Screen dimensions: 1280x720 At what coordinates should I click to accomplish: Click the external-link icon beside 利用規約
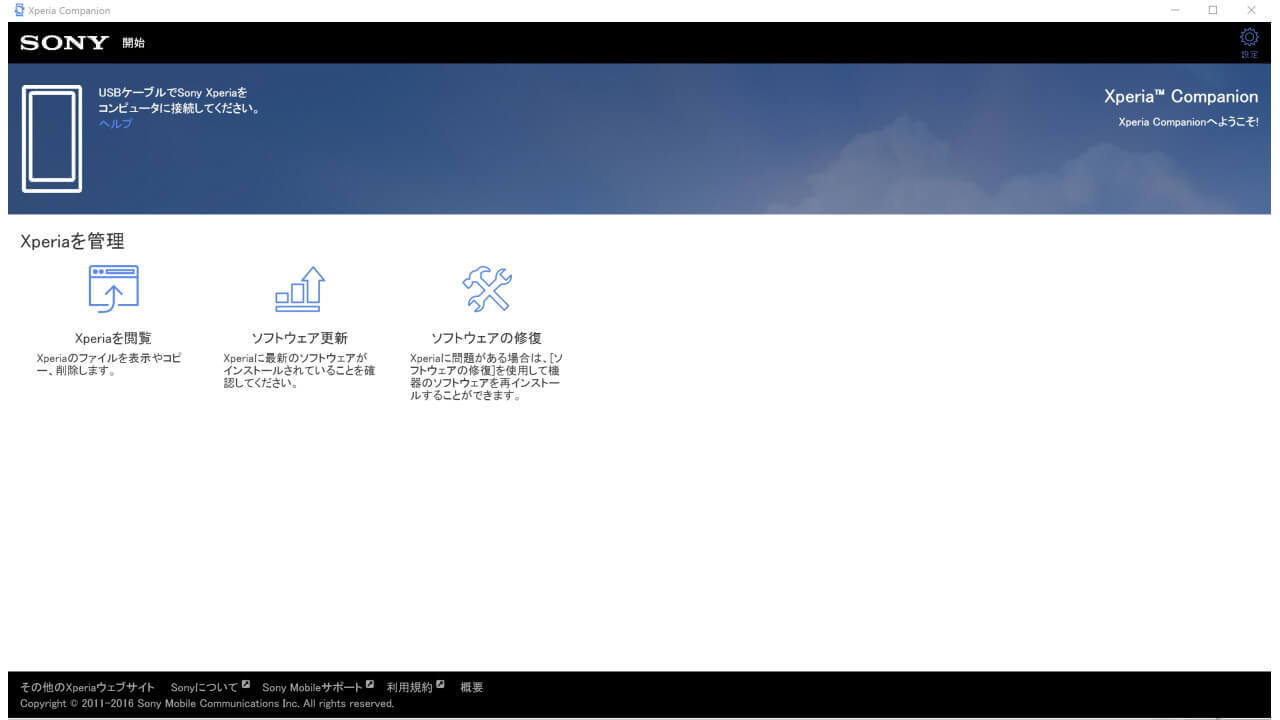(441, 683)
